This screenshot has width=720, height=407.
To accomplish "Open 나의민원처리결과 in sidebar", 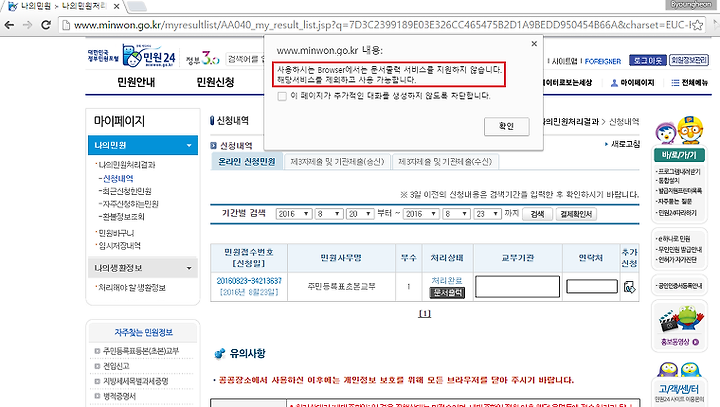I will click(x=127, y=164).
